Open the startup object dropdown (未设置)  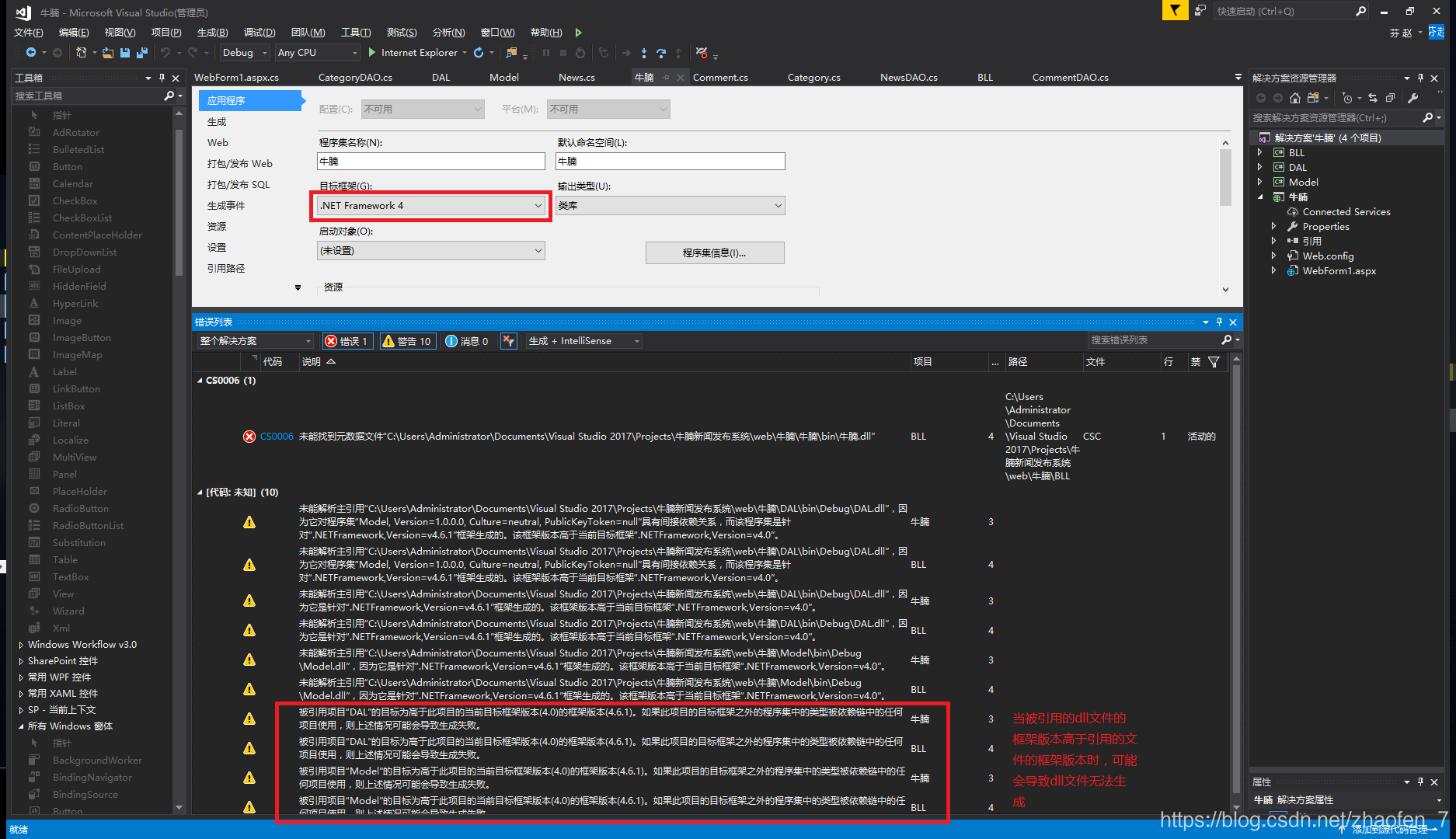(x=431, y=251)
